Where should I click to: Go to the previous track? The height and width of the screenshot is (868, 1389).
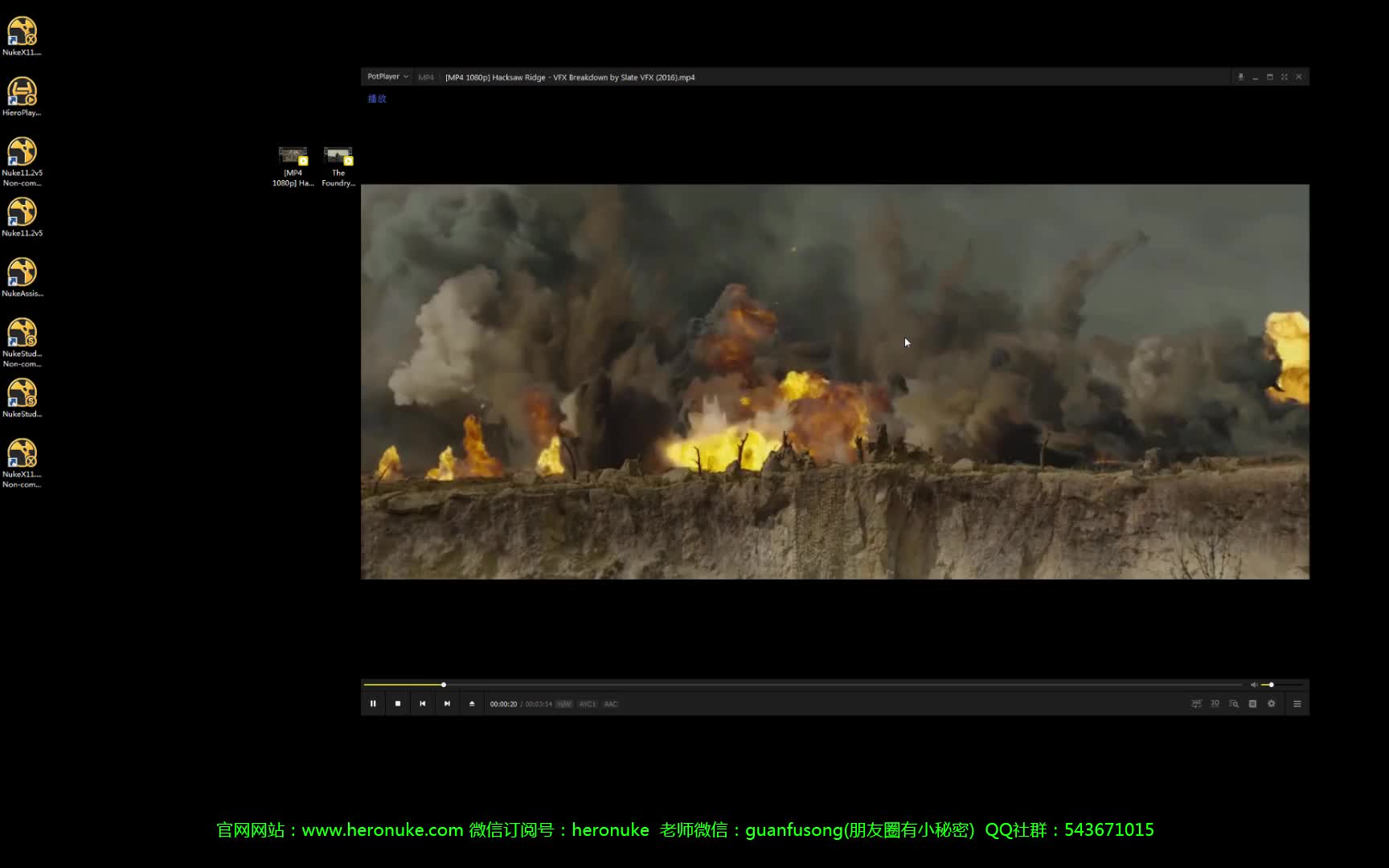click(x=423, y=703)
